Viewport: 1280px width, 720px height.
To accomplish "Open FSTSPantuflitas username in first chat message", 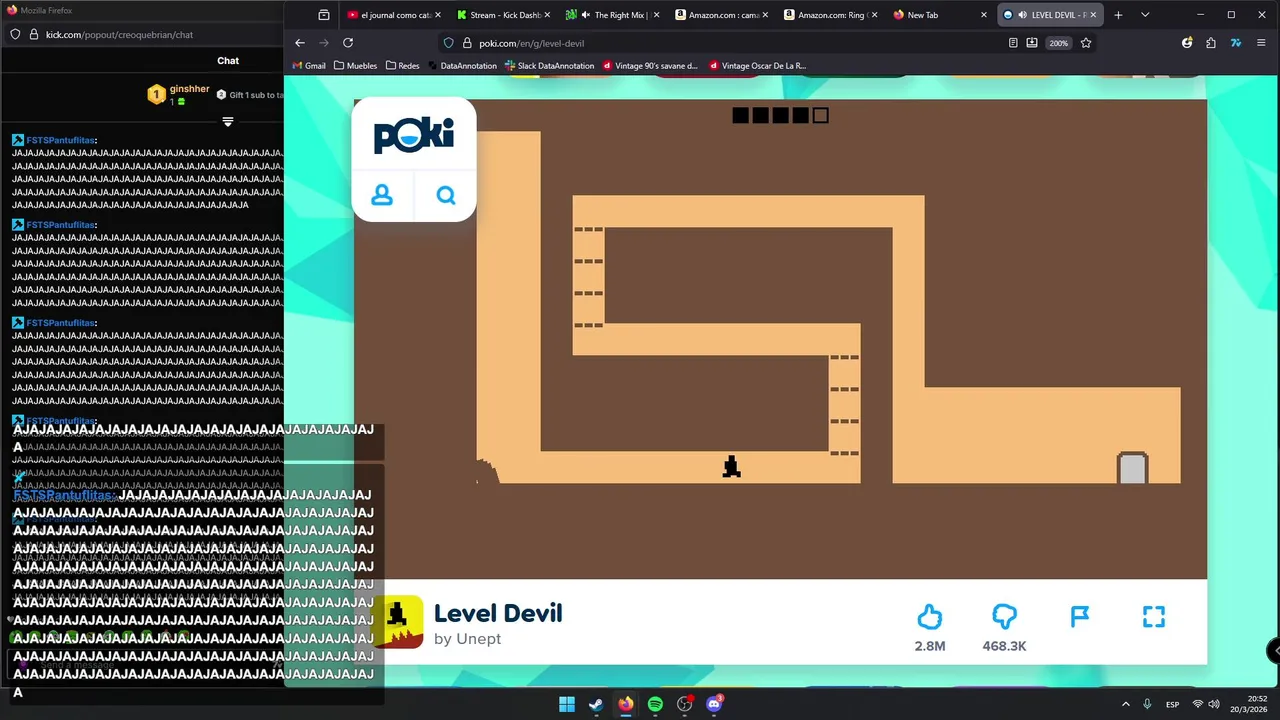I will [x=60, y=141].
